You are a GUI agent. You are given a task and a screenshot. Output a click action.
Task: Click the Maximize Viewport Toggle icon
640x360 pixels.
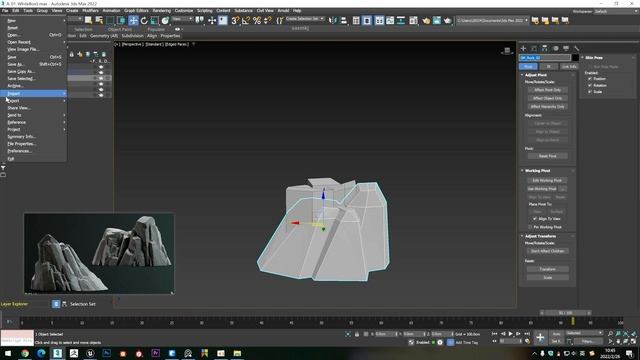[633, 341]
